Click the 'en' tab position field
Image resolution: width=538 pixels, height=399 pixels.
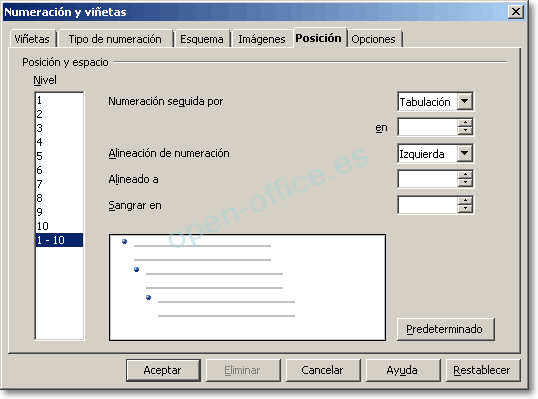coord(428,127)
